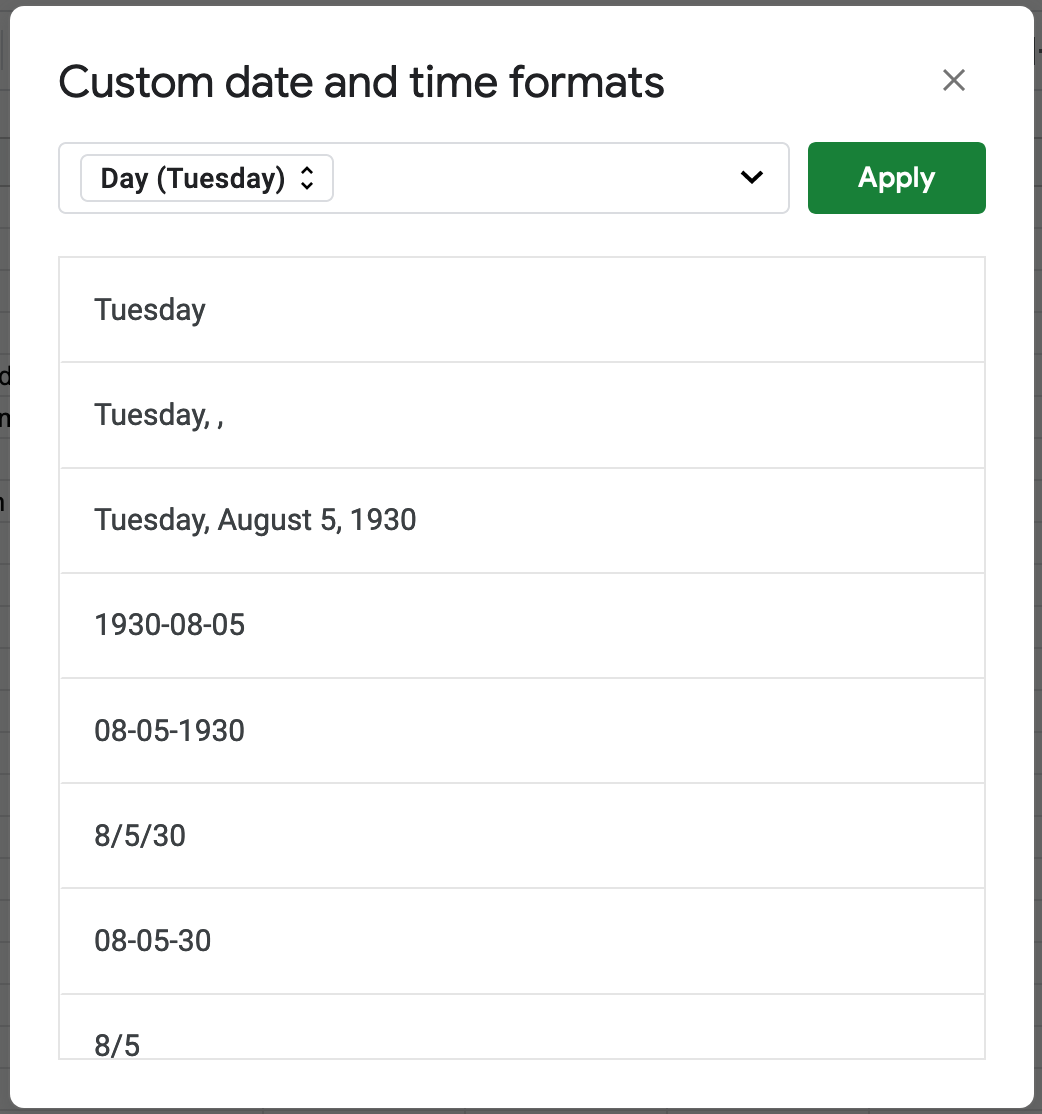Dismiss the Custom date and time formats dialog
The height and width of the screenshot is (1114, 1042).
(953, 81)
